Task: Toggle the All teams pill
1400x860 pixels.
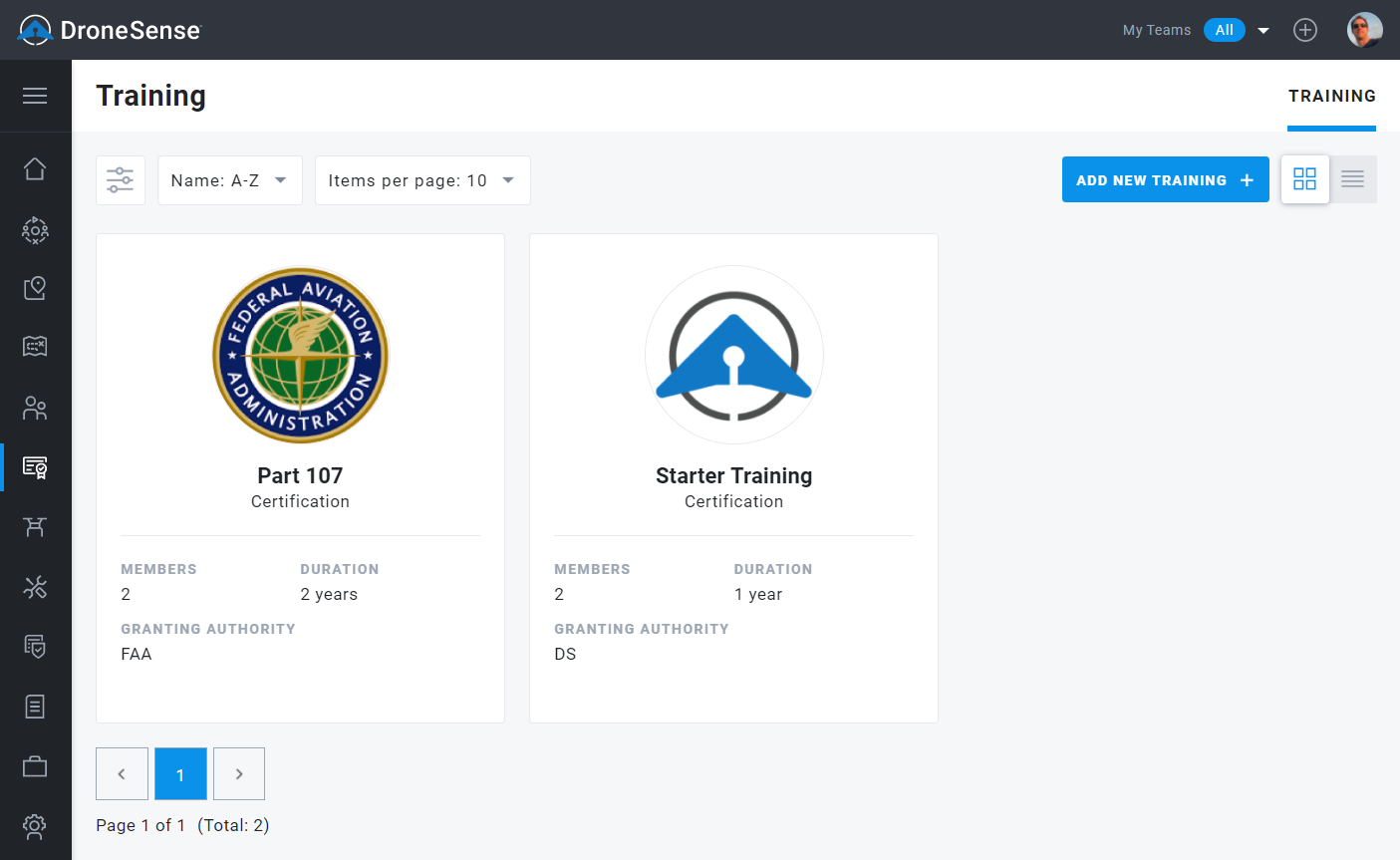Action: point(1225,30)
